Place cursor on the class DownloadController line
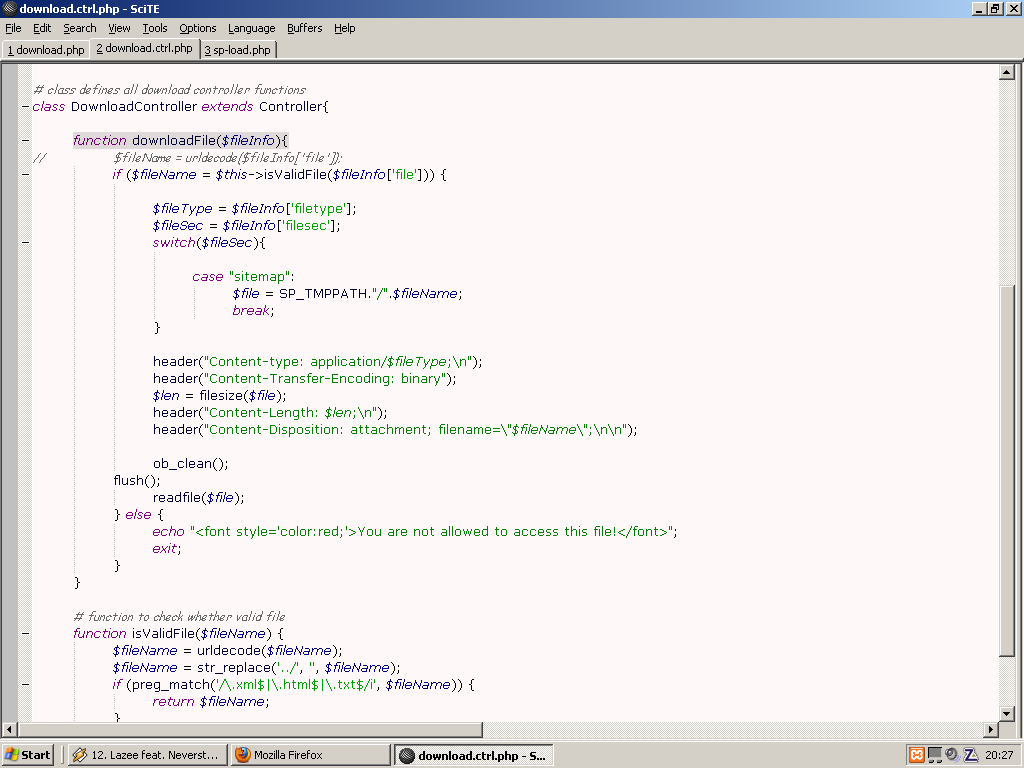The image size is (1024, 768). [x=180, y=106]
